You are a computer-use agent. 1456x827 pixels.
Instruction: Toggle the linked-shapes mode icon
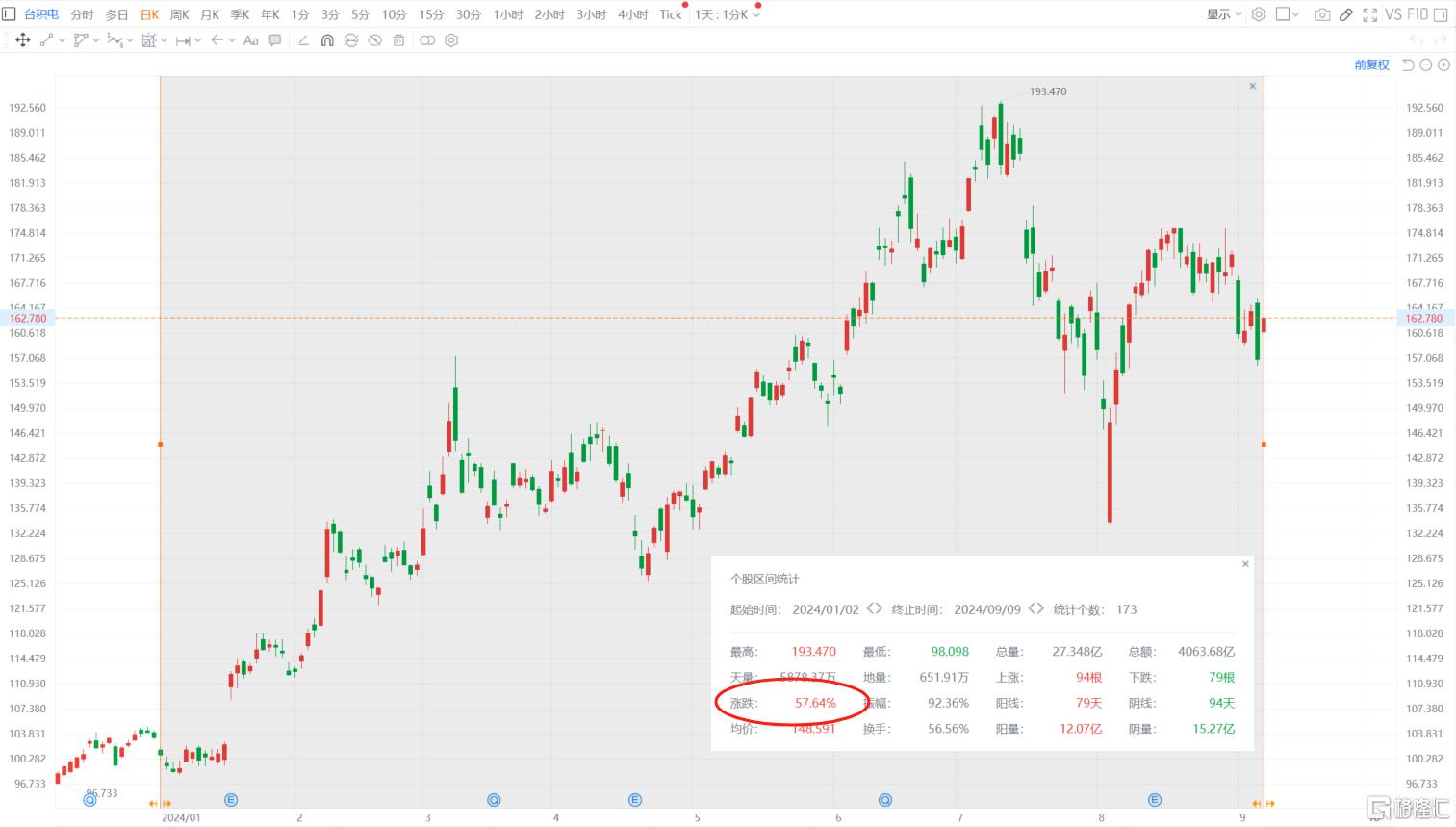click(427, 40)
